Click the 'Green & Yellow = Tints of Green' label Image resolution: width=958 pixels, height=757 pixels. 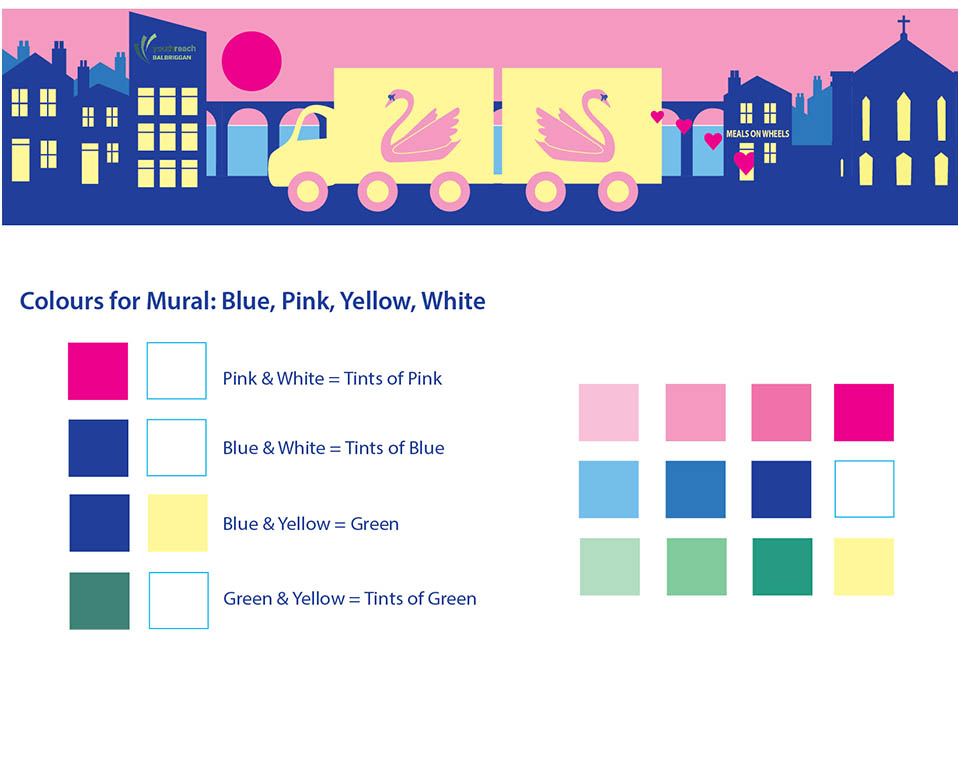(349, 599)
